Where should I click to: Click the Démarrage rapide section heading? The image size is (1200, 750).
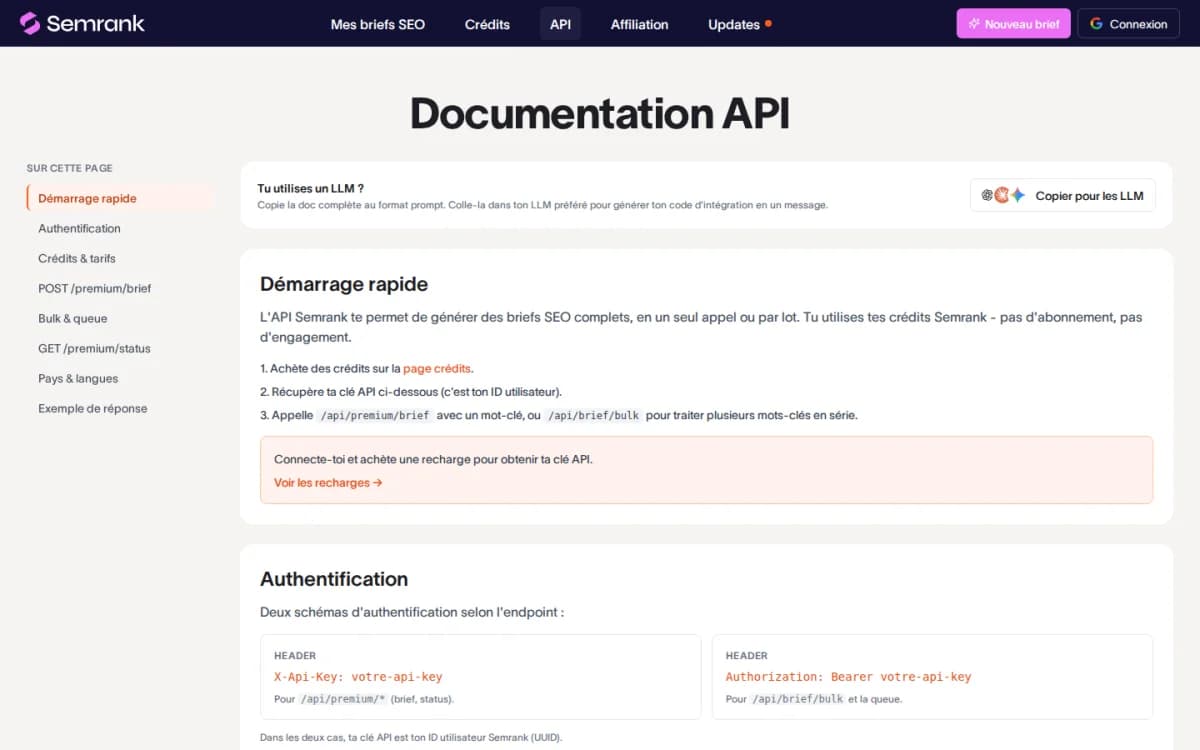pyautogui.click(x=344, y=284)
